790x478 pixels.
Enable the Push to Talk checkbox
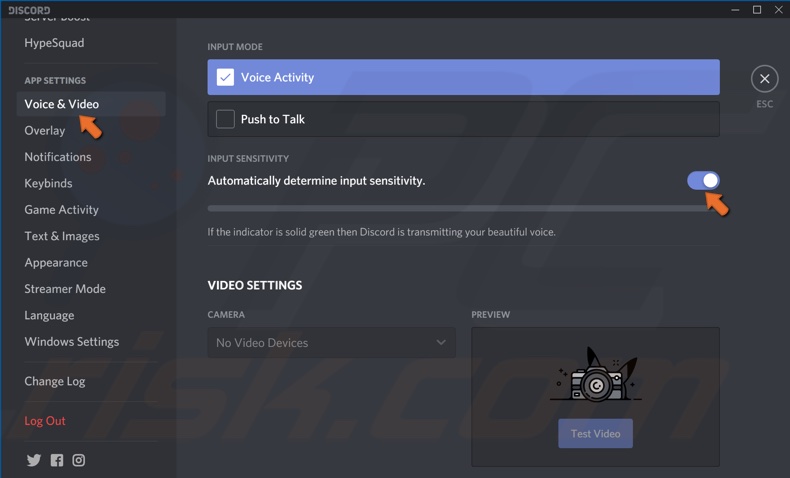pos(225,119)
